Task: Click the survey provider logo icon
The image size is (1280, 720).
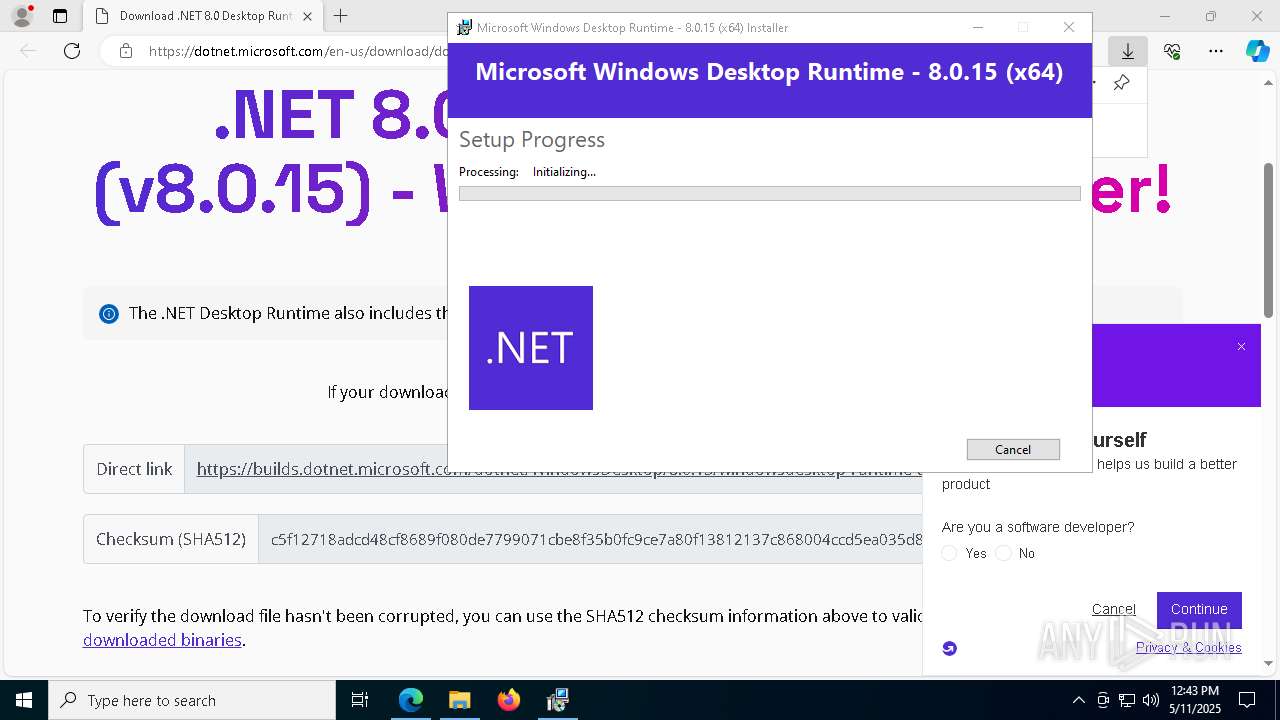Action: (950, 648)
